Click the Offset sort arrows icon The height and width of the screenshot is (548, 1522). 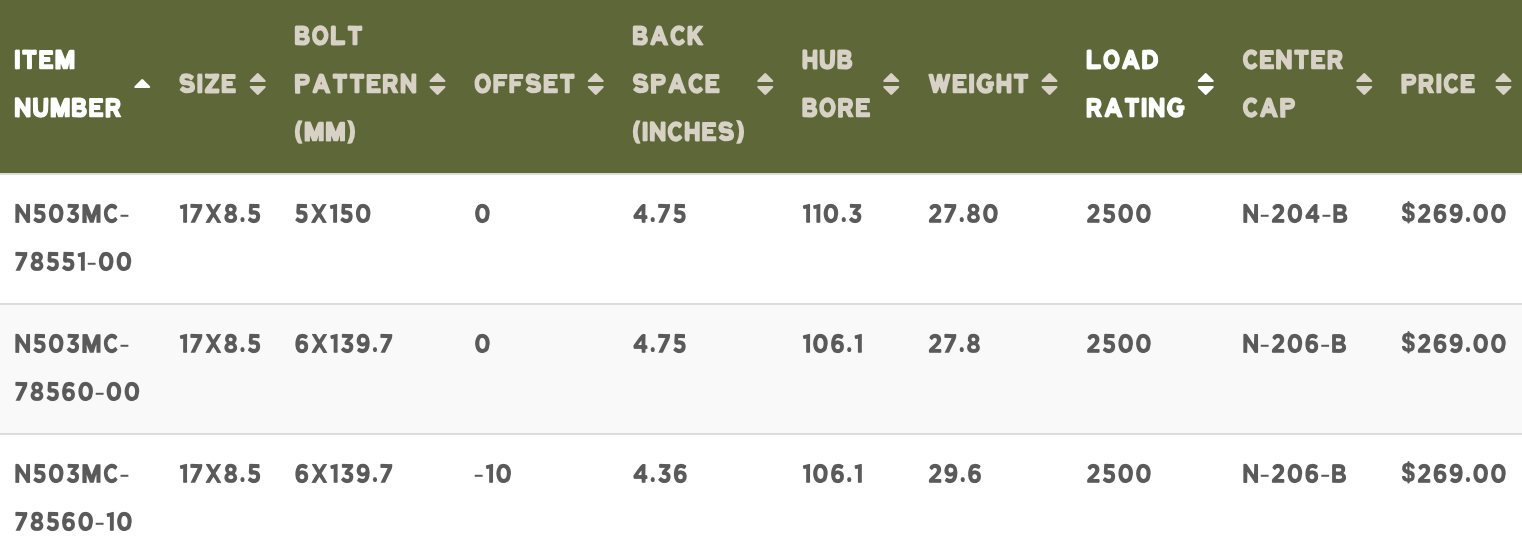(x=596, y=84)
